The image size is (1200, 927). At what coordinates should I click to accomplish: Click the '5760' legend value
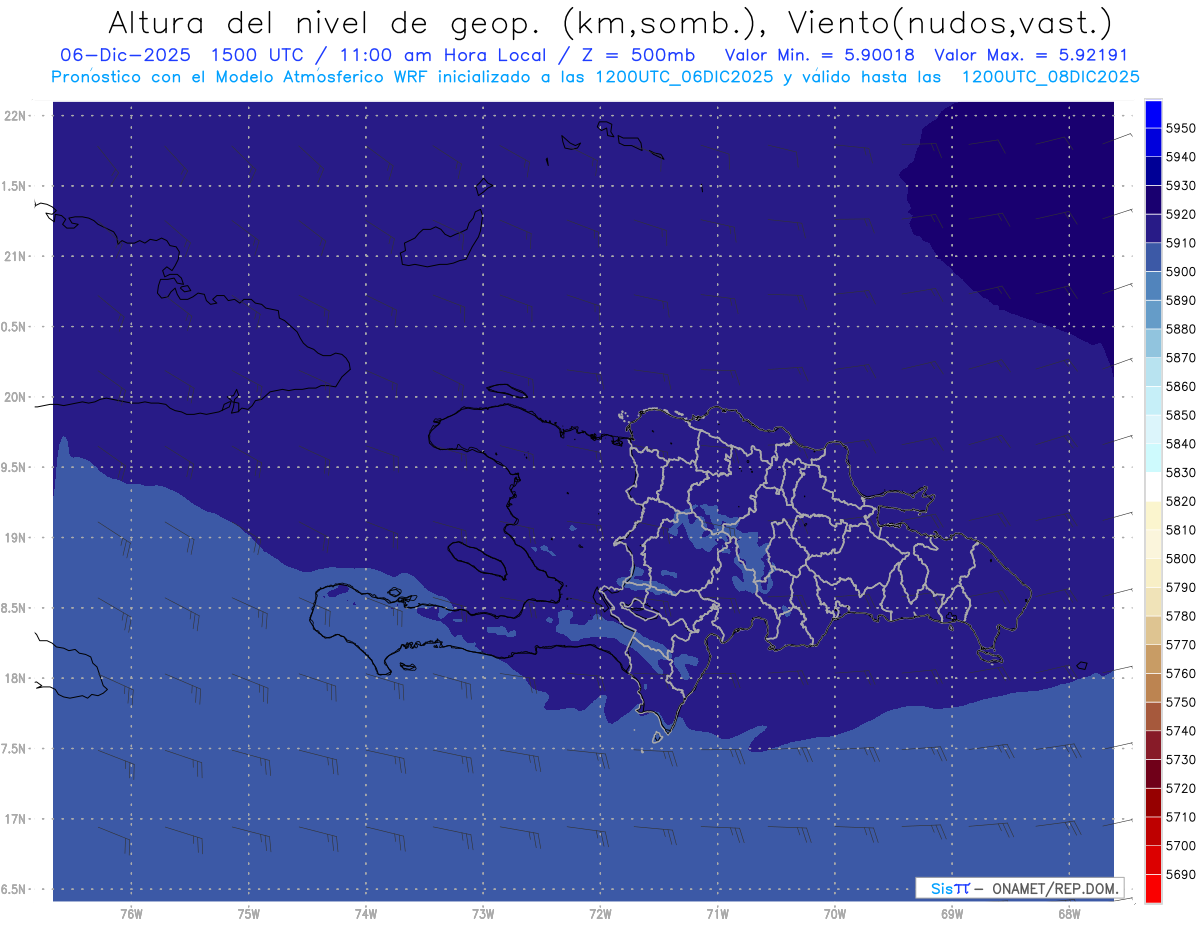click(1180, 674)
